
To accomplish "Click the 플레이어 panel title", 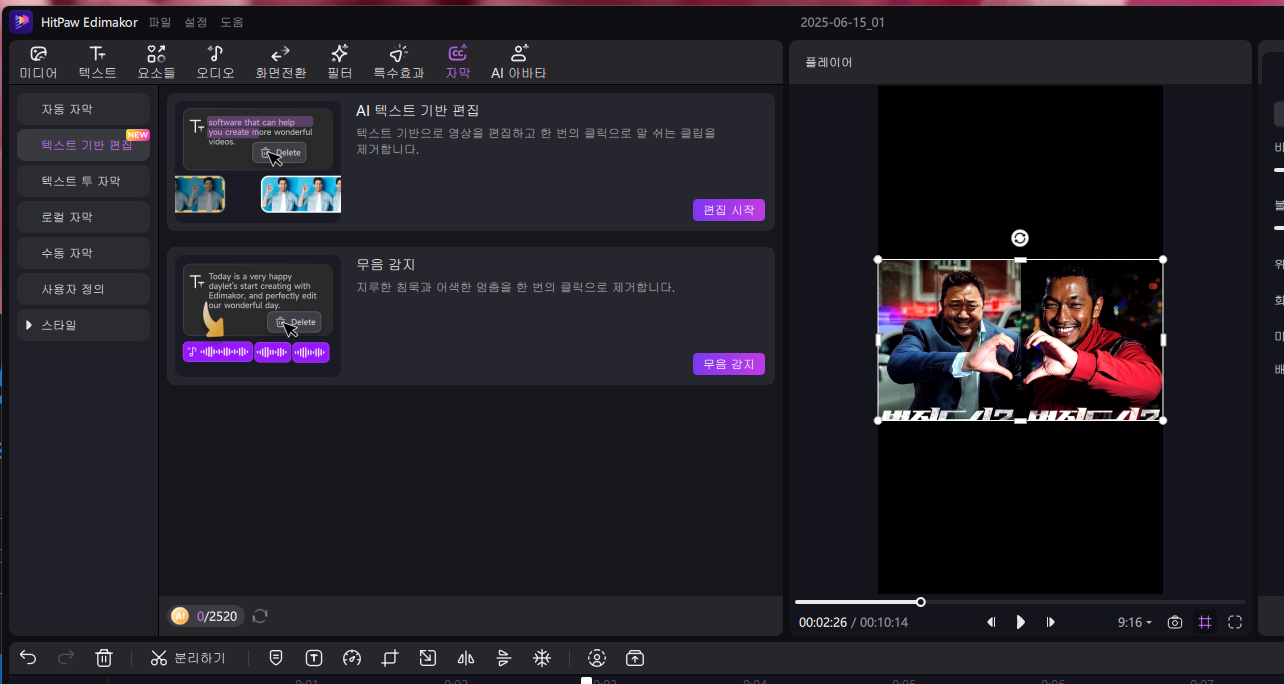I will 829,62.
